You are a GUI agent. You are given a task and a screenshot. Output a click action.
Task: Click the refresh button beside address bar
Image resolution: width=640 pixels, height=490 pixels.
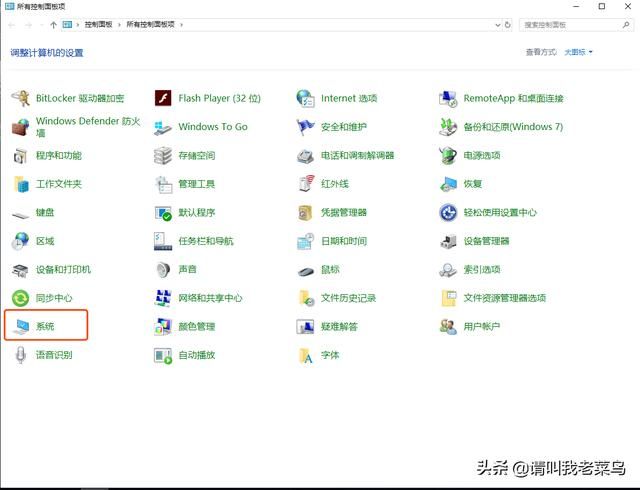507,25
